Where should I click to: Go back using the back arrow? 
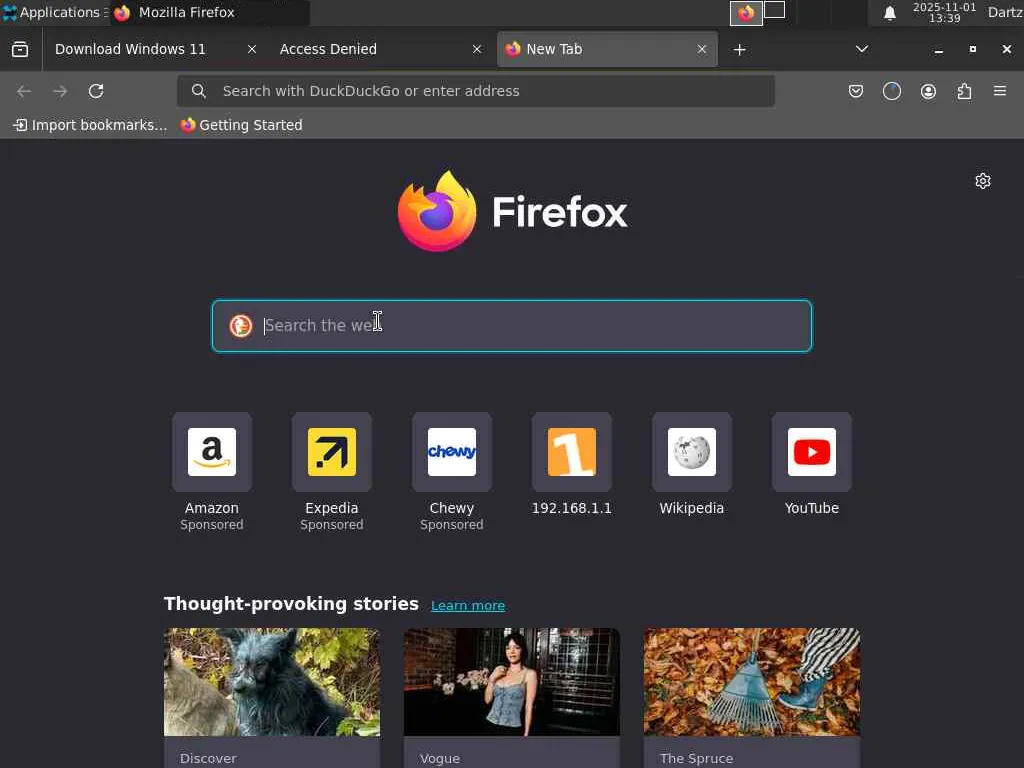(x=24, y=91)
